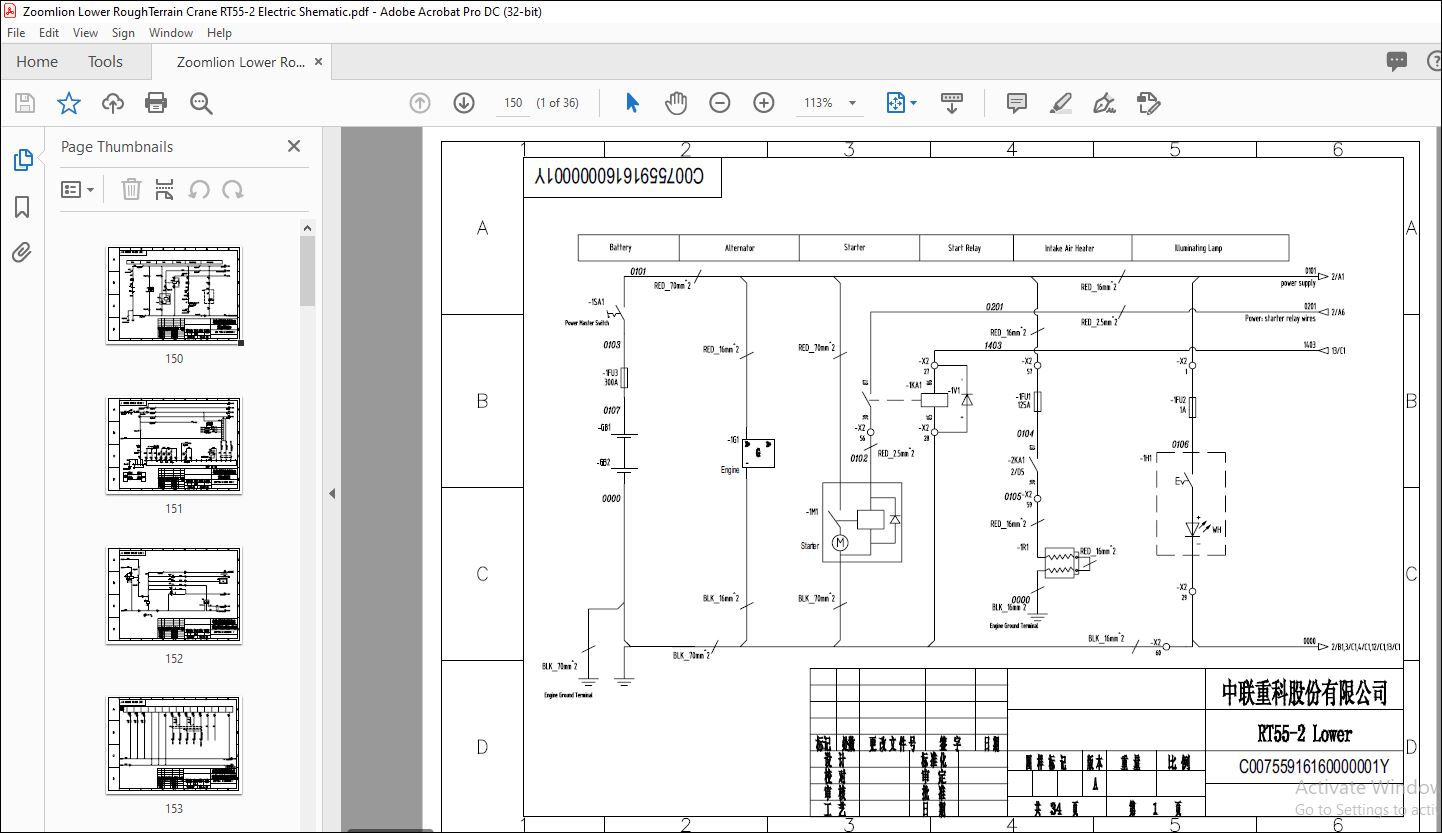Toggle the Page Thumbnails pane button
The image size is (1442, 833).
click(x=22, y=160)
